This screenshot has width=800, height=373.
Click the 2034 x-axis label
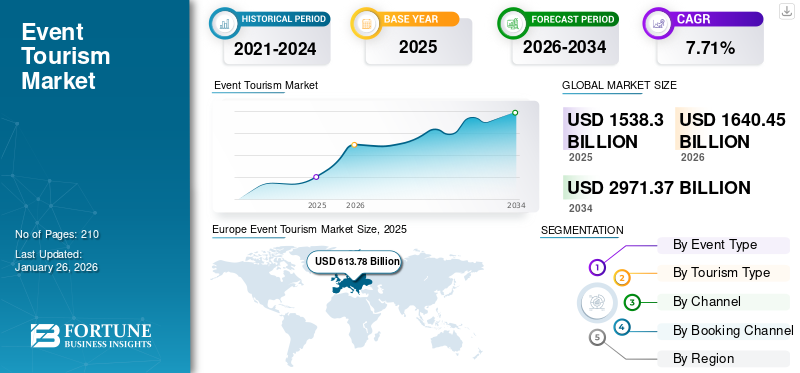(x=516, y=206)
